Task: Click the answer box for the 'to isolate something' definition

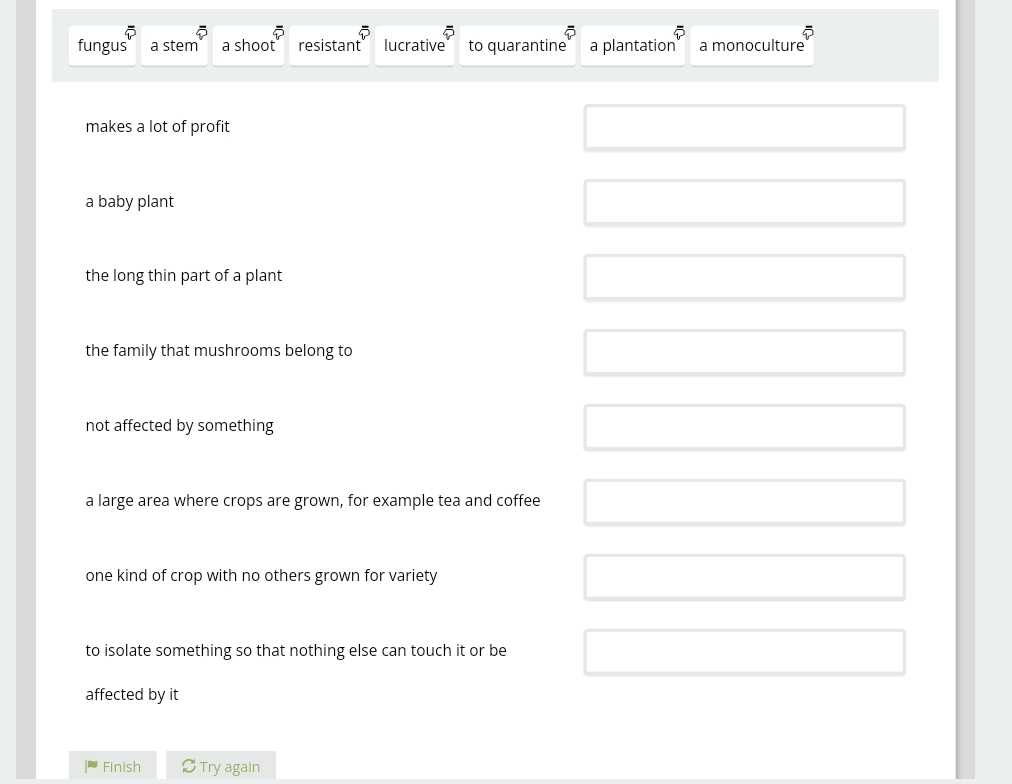Action: point(744,653)
